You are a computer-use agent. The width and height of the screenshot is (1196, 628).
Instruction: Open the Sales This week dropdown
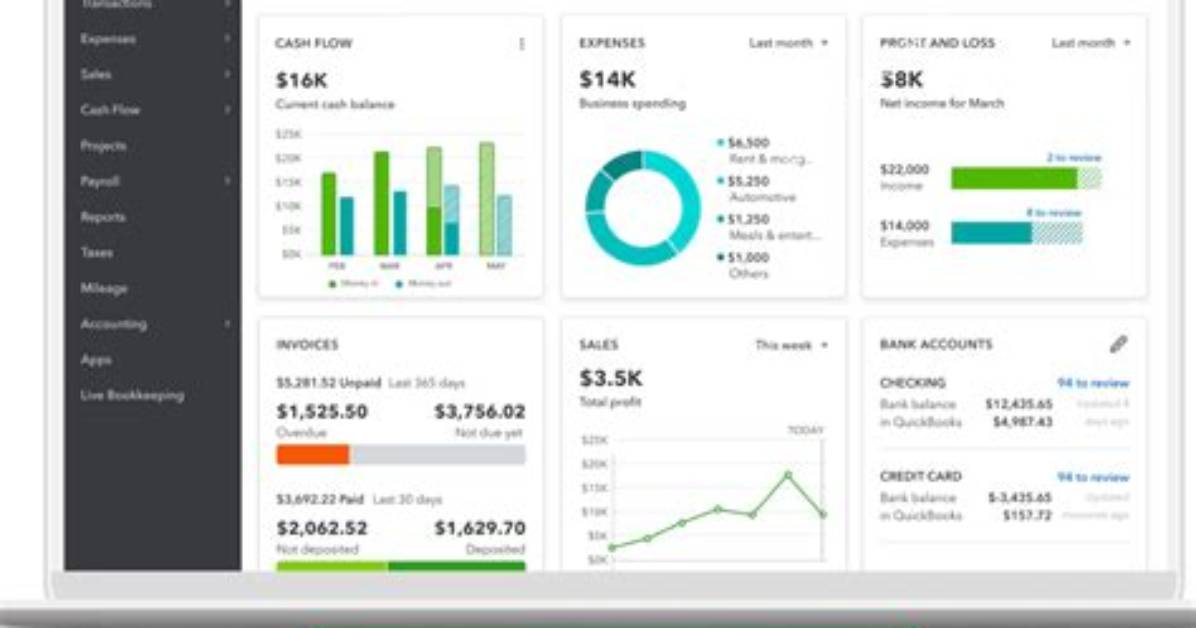click(791, 345)
